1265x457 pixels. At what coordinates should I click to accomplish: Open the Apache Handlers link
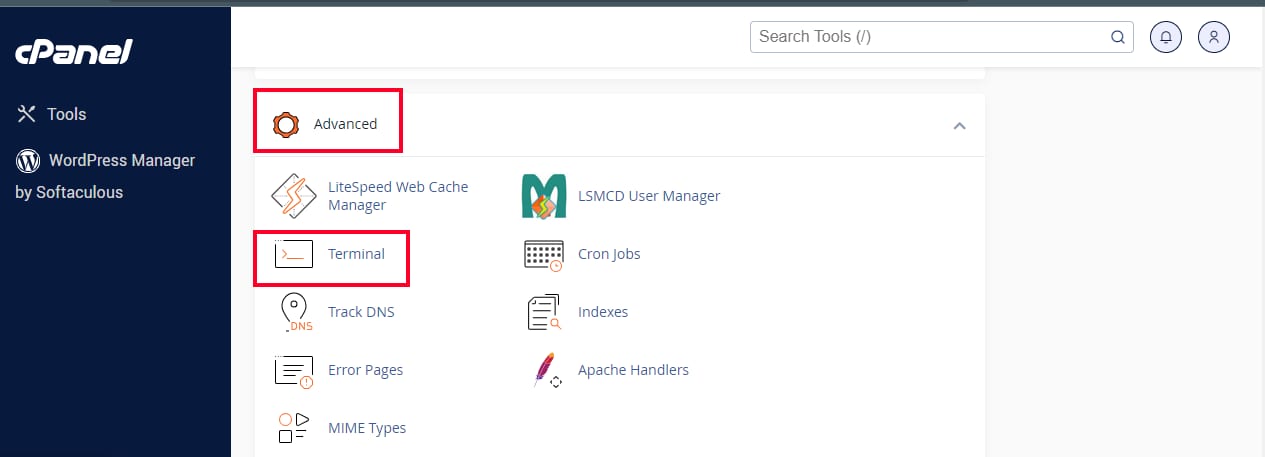pos(633,370)
